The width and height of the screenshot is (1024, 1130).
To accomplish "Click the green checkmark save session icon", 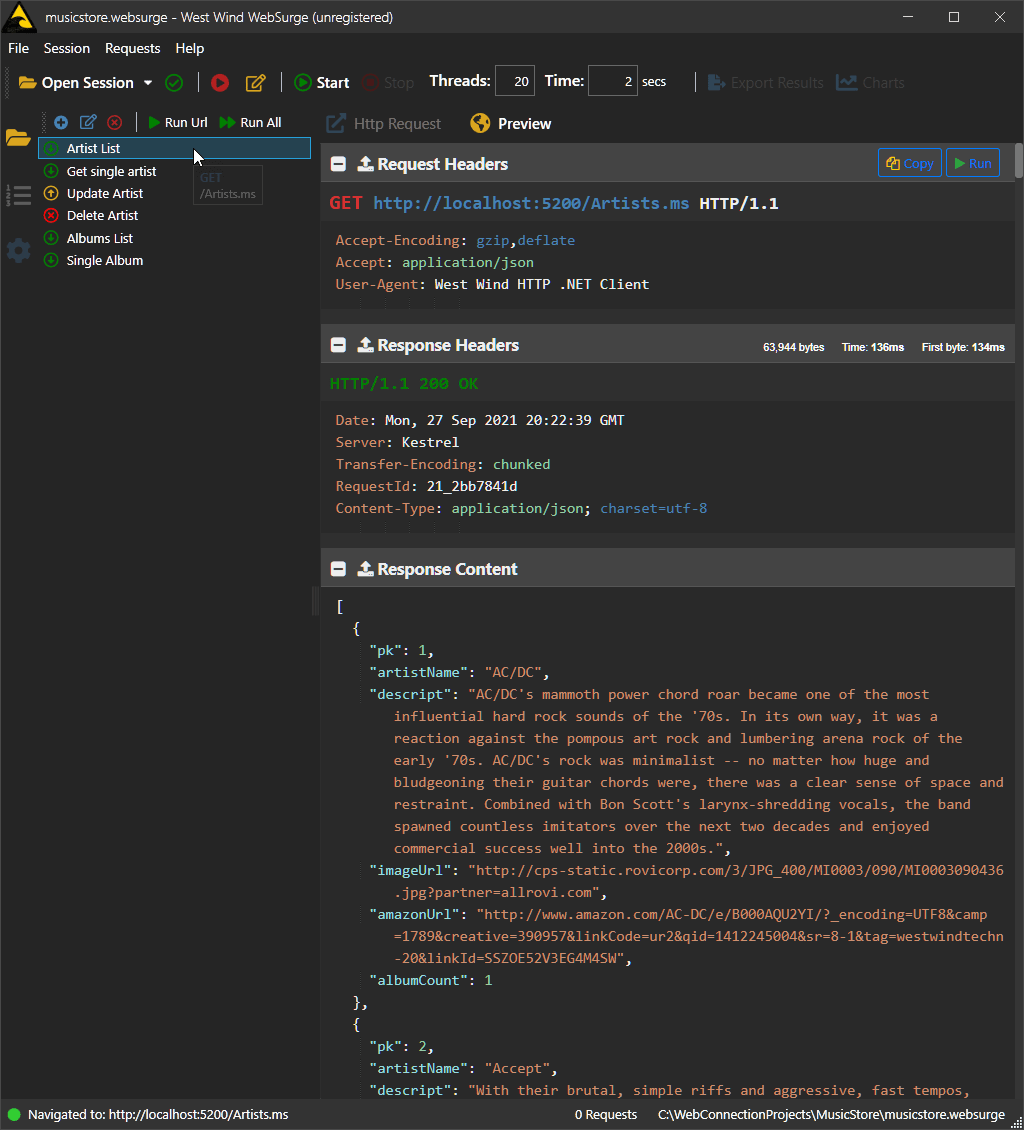I will pos(174,83).
